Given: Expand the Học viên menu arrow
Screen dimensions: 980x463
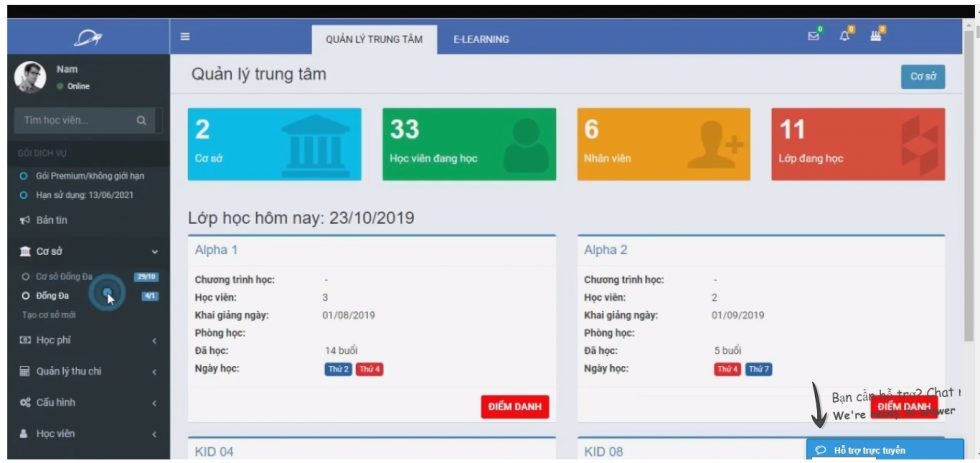Looking at the screenshot, I should [x=154, y=434].
